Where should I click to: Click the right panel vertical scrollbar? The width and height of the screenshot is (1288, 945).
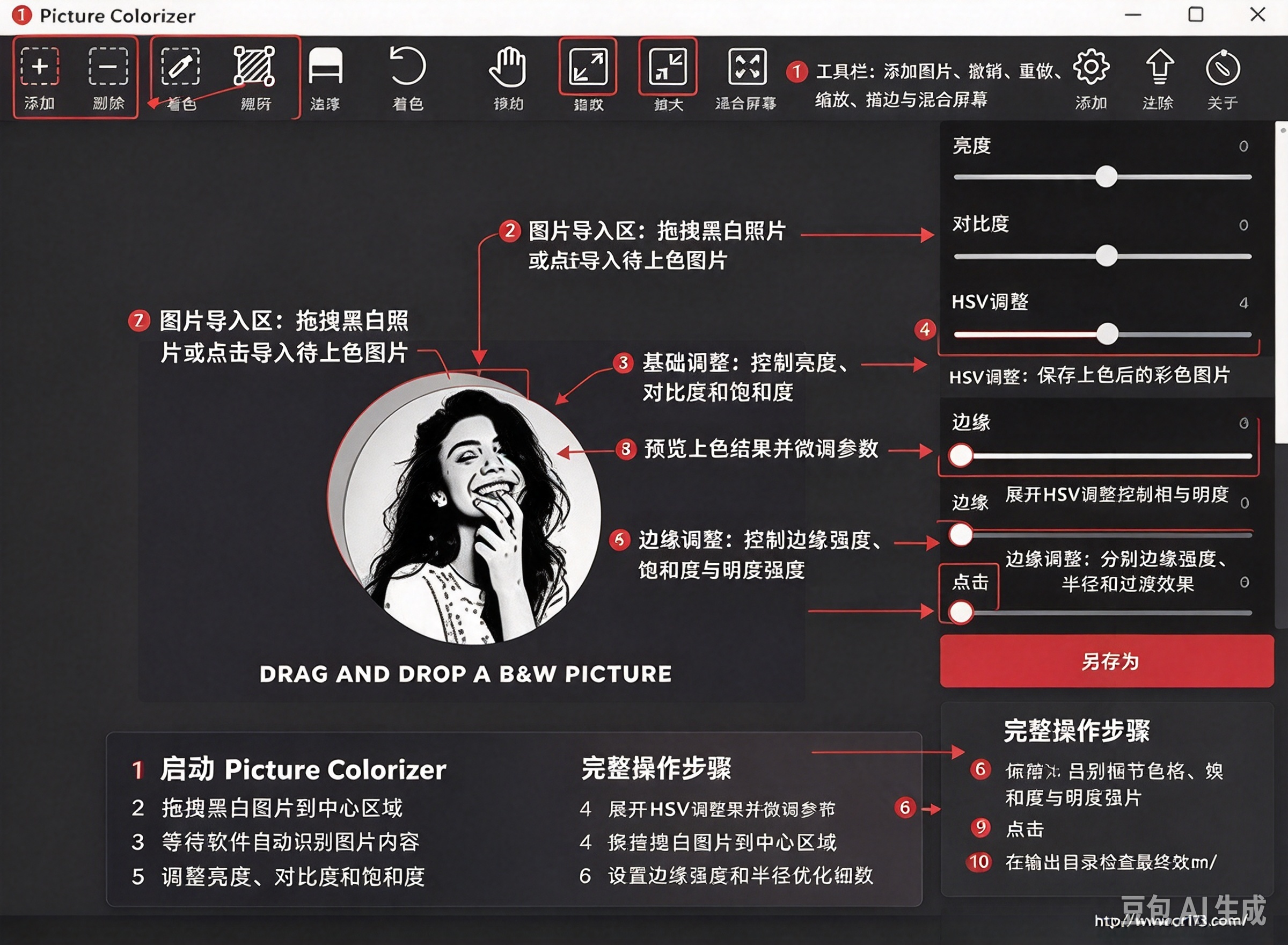point(1281,283)
